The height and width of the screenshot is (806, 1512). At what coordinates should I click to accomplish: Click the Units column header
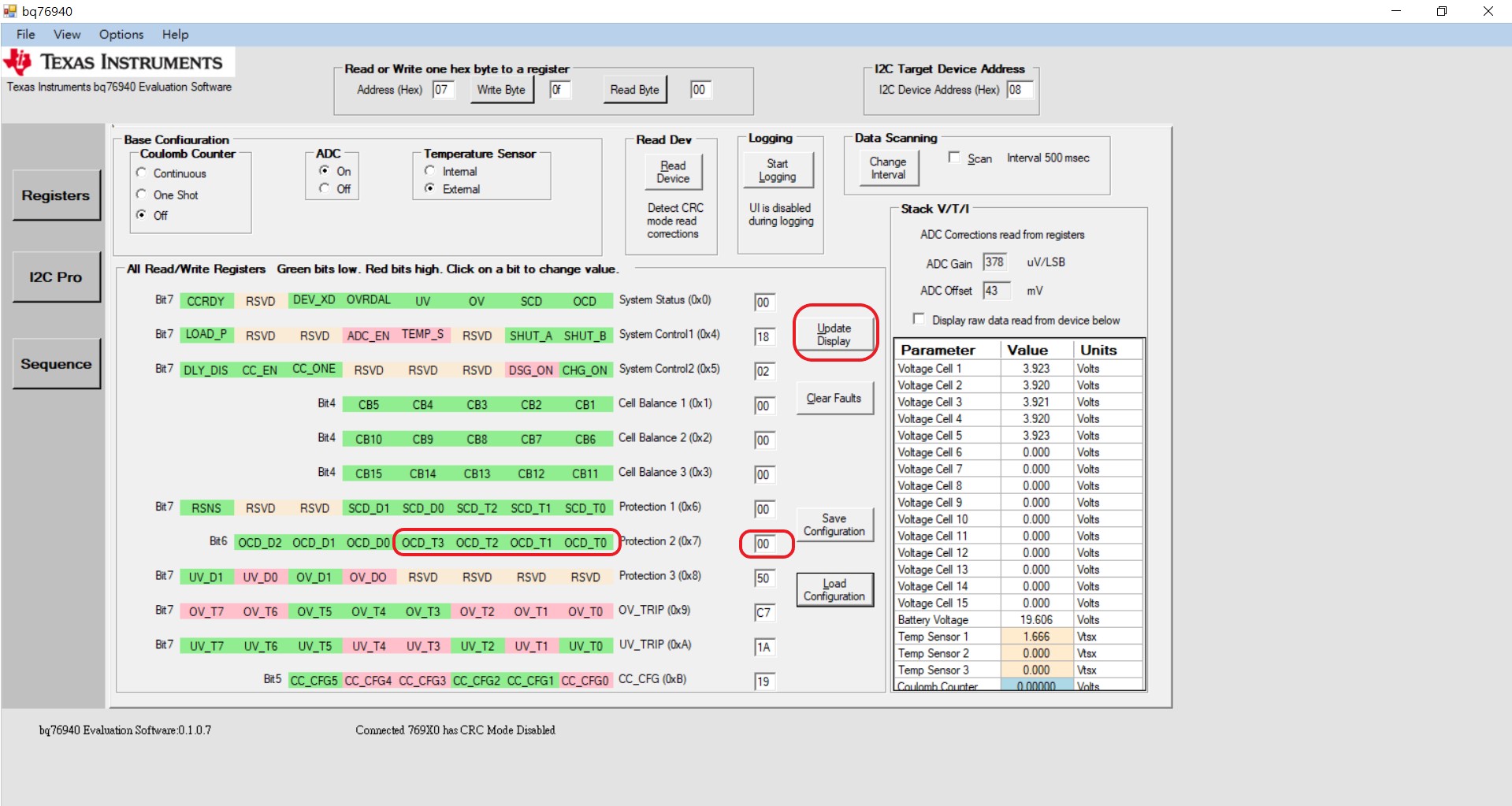click(x=1108, y=350)
